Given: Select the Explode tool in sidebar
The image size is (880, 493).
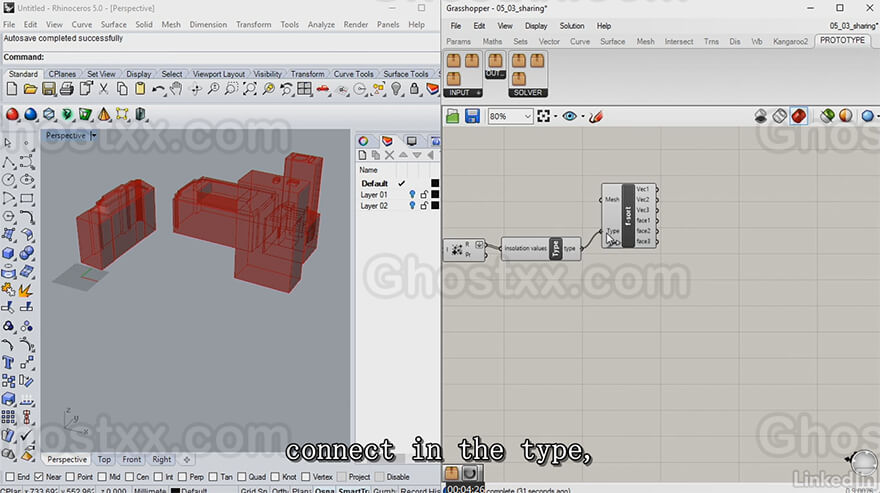Looking at the screenshot, I should click(25, 290).
